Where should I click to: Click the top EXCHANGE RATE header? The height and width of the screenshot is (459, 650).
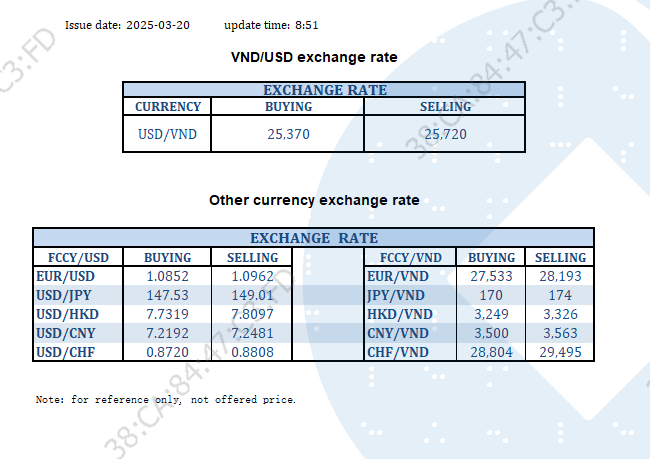click(324, 90)
